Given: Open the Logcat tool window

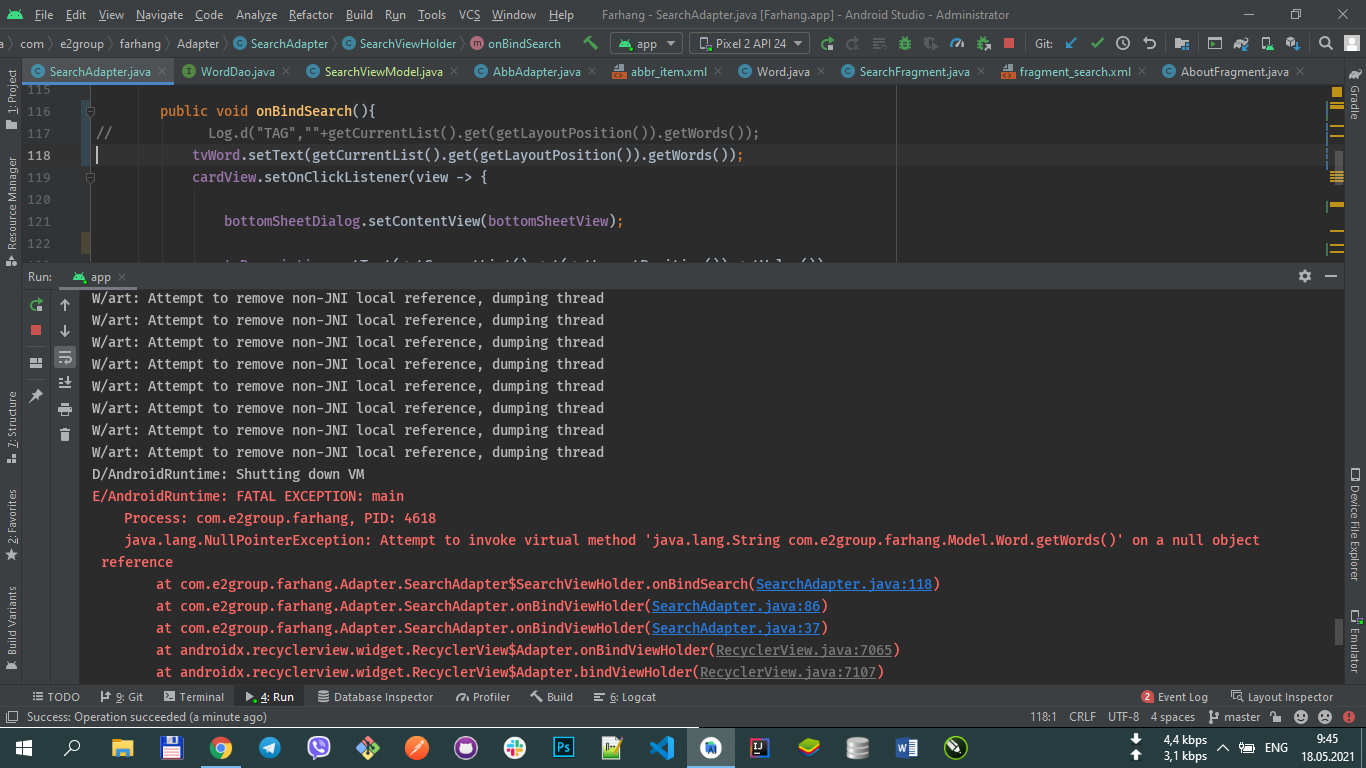Looking at the screenshot, I should tap(625, 697).
